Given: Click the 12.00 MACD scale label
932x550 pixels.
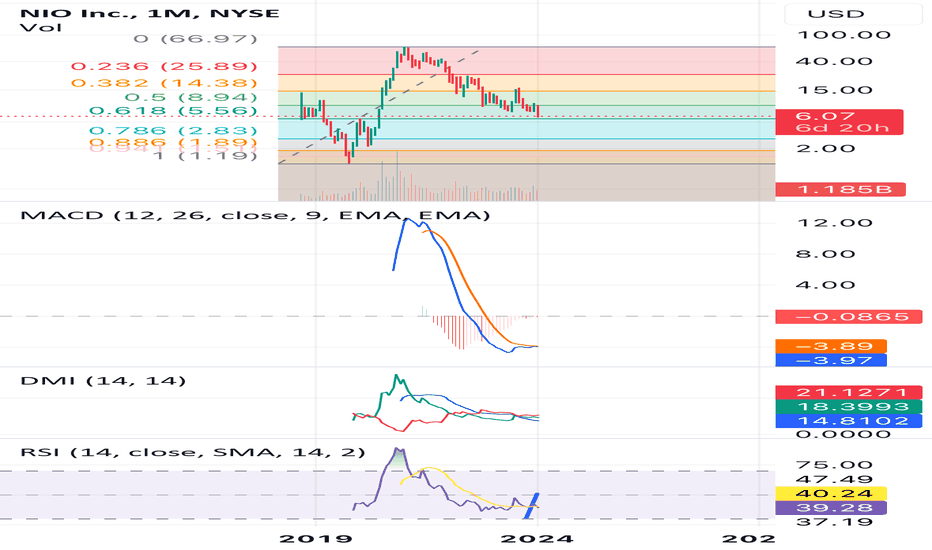Looking at the screenshot, I should pos(834,223).
